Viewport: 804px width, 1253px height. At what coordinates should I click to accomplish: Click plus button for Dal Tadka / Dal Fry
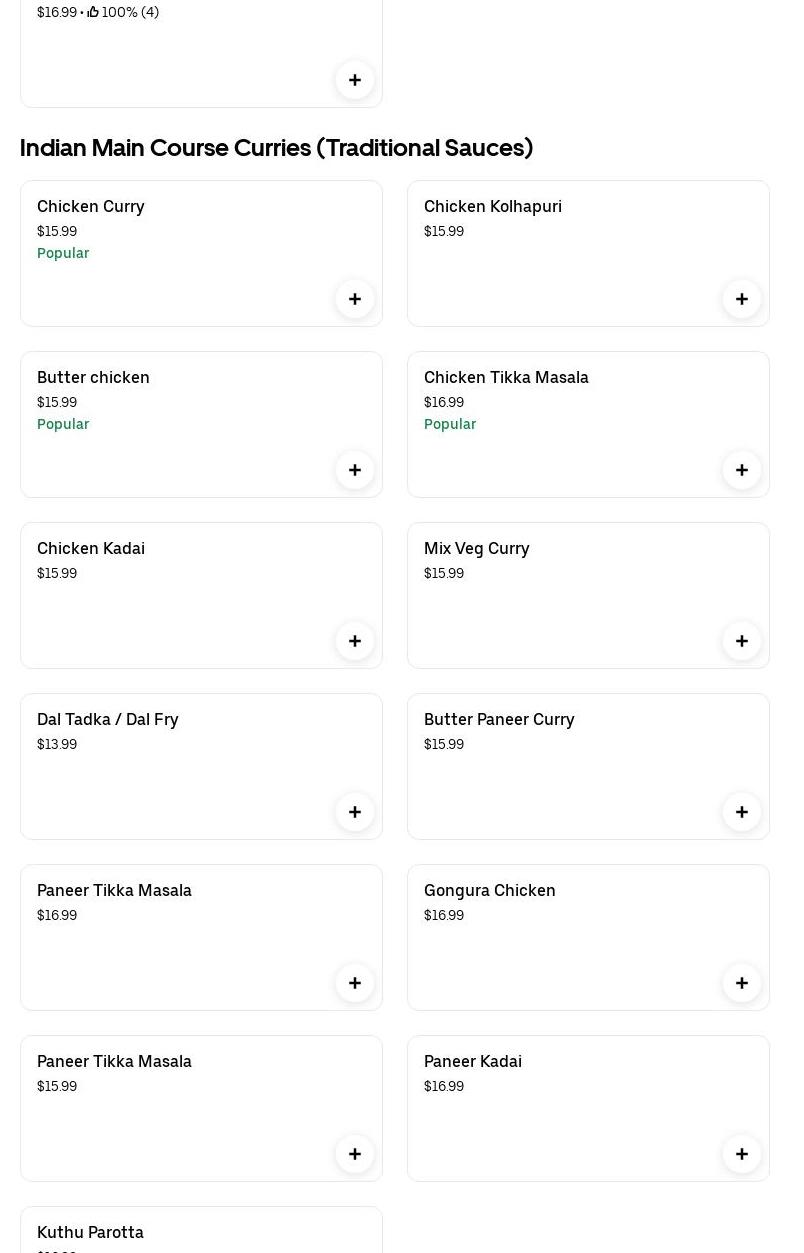[x=355, y=812]
